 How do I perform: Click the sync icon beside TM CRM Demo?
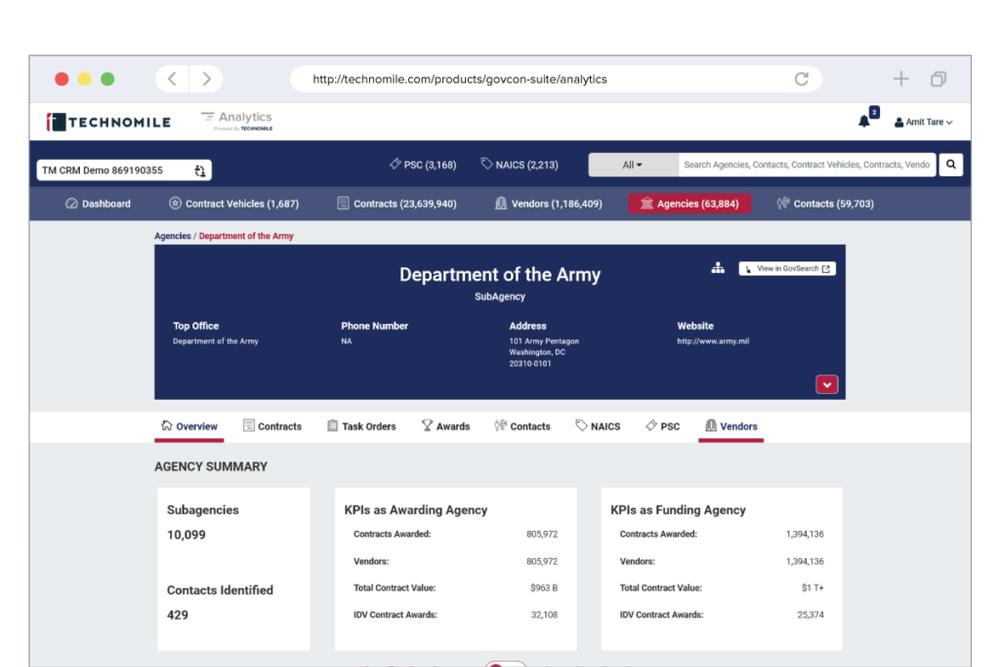click(200, 170)
